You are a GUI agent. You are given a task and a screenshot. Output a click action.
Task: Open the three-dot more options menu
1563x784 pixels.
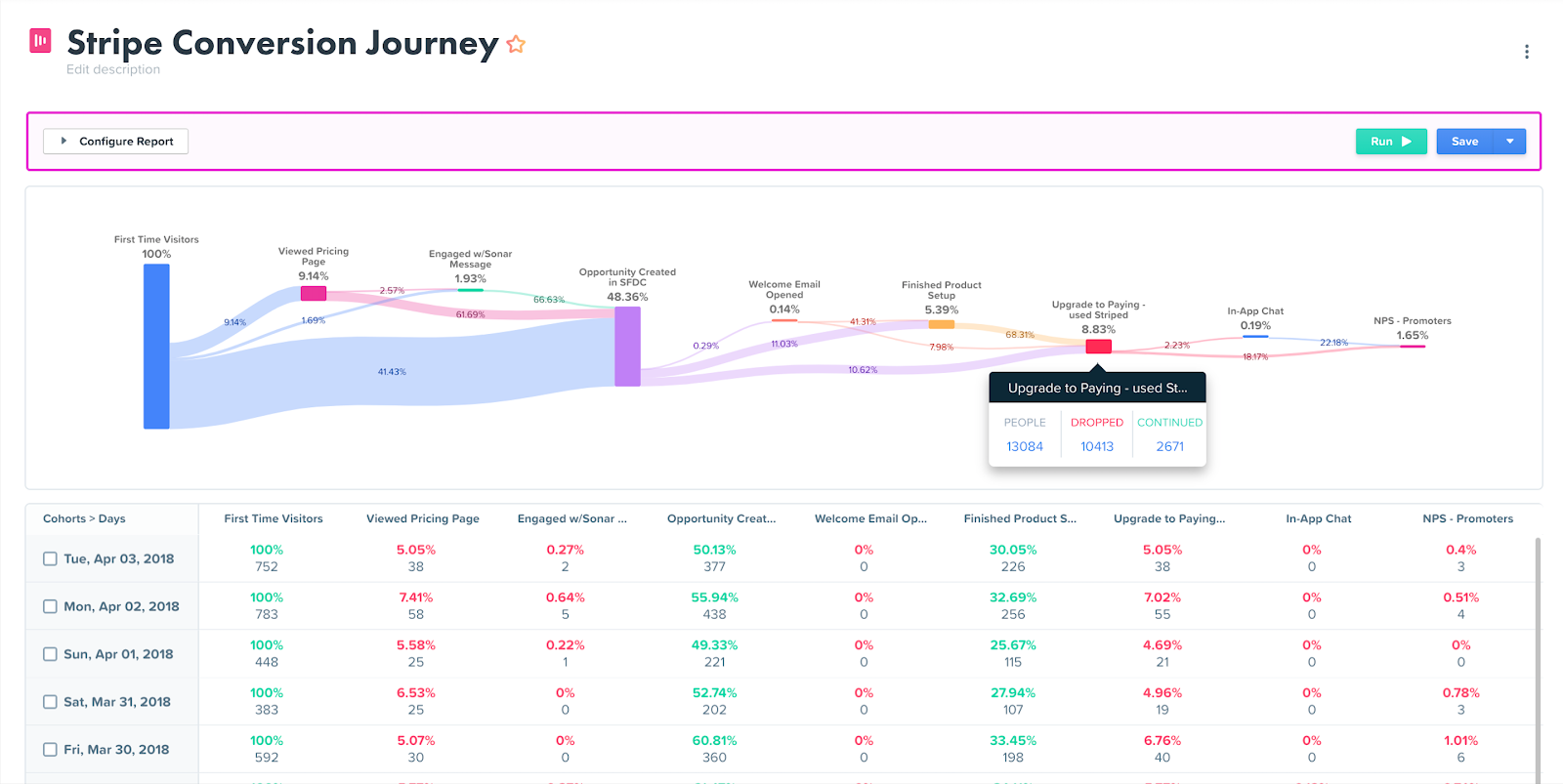click(1526, 52)
